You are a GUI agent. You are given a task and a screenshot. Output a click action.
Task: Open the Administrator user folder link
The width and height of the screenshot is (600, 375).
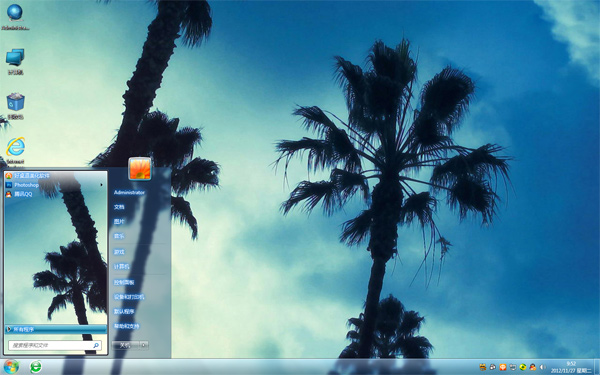(x=129, y=192)
